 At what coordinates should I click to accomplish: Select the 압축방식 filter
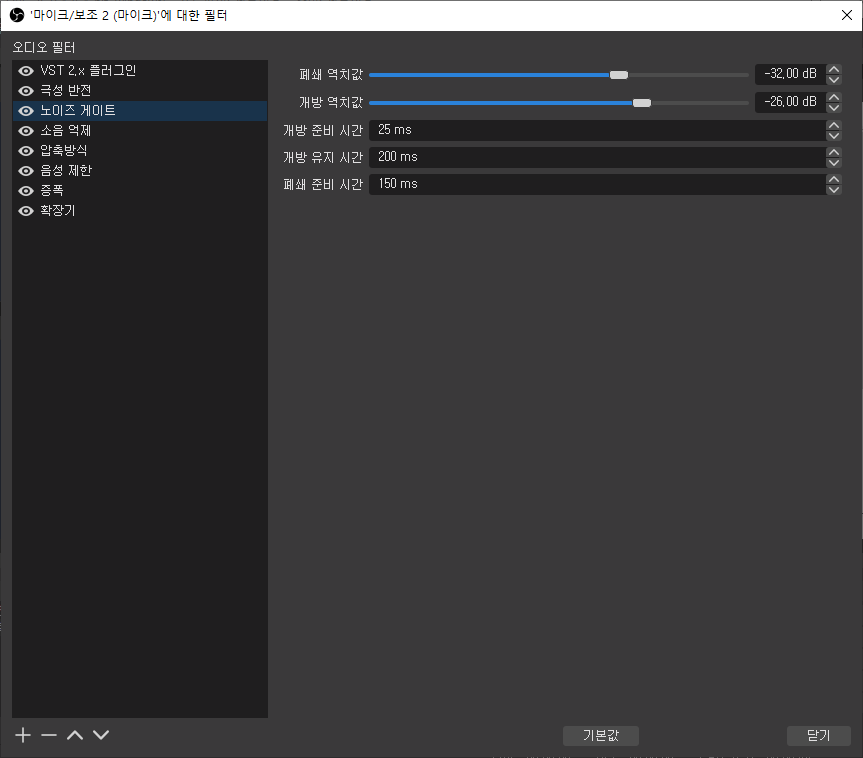point(140,151)
